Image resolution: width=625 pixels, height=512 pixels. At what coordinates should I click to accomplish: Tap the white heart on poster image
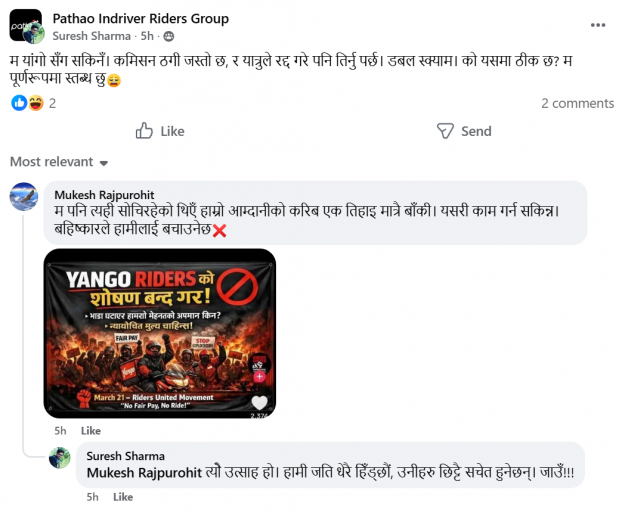(x=259, y=402)
